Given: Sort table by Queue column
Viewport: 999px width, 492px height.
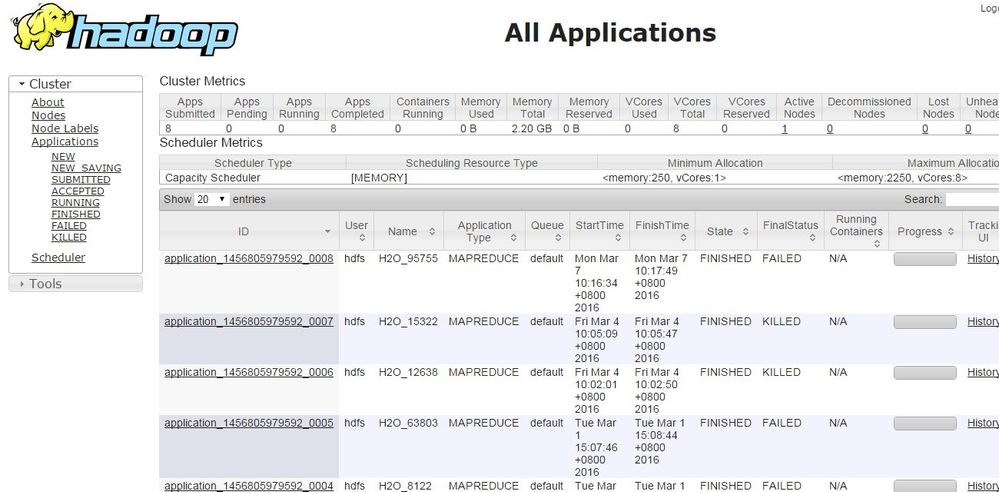Looking at the screenshot, I should [547, 231].
